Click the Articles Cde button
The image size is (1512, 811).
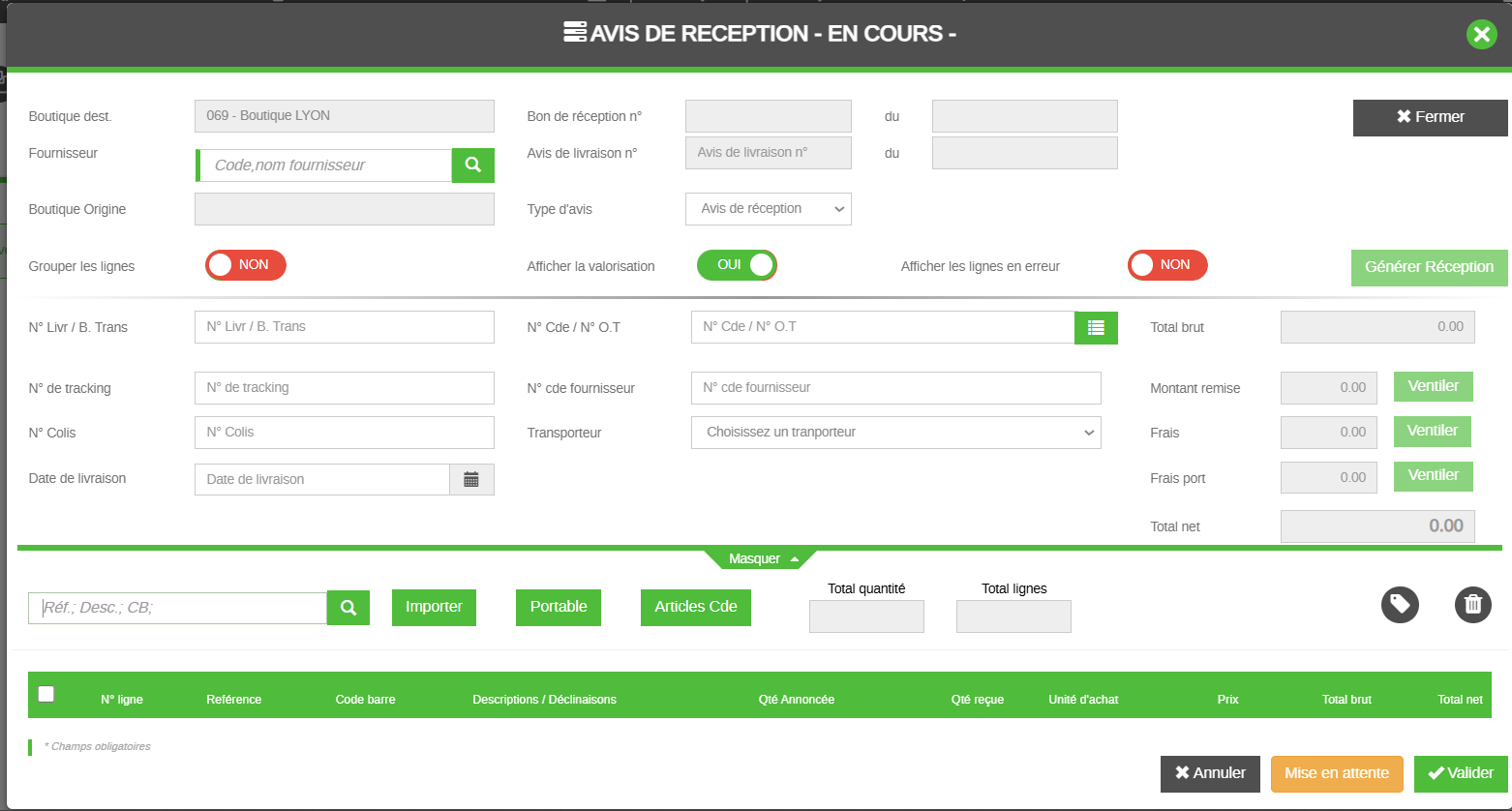(x=695, y=607)
